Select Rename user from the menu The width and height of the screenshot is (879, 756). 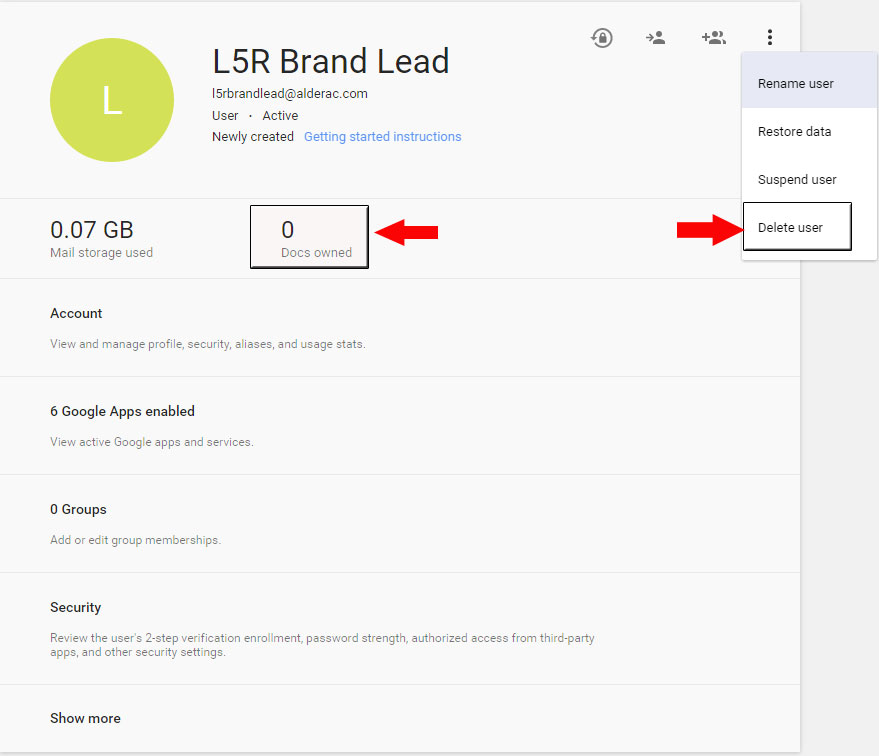(809, 84)
